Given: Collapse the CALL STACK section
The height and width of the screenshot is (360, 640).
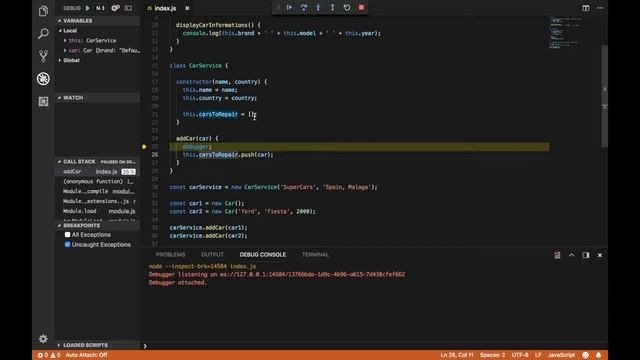Looking at the screenshot, I should click(98, 162).
